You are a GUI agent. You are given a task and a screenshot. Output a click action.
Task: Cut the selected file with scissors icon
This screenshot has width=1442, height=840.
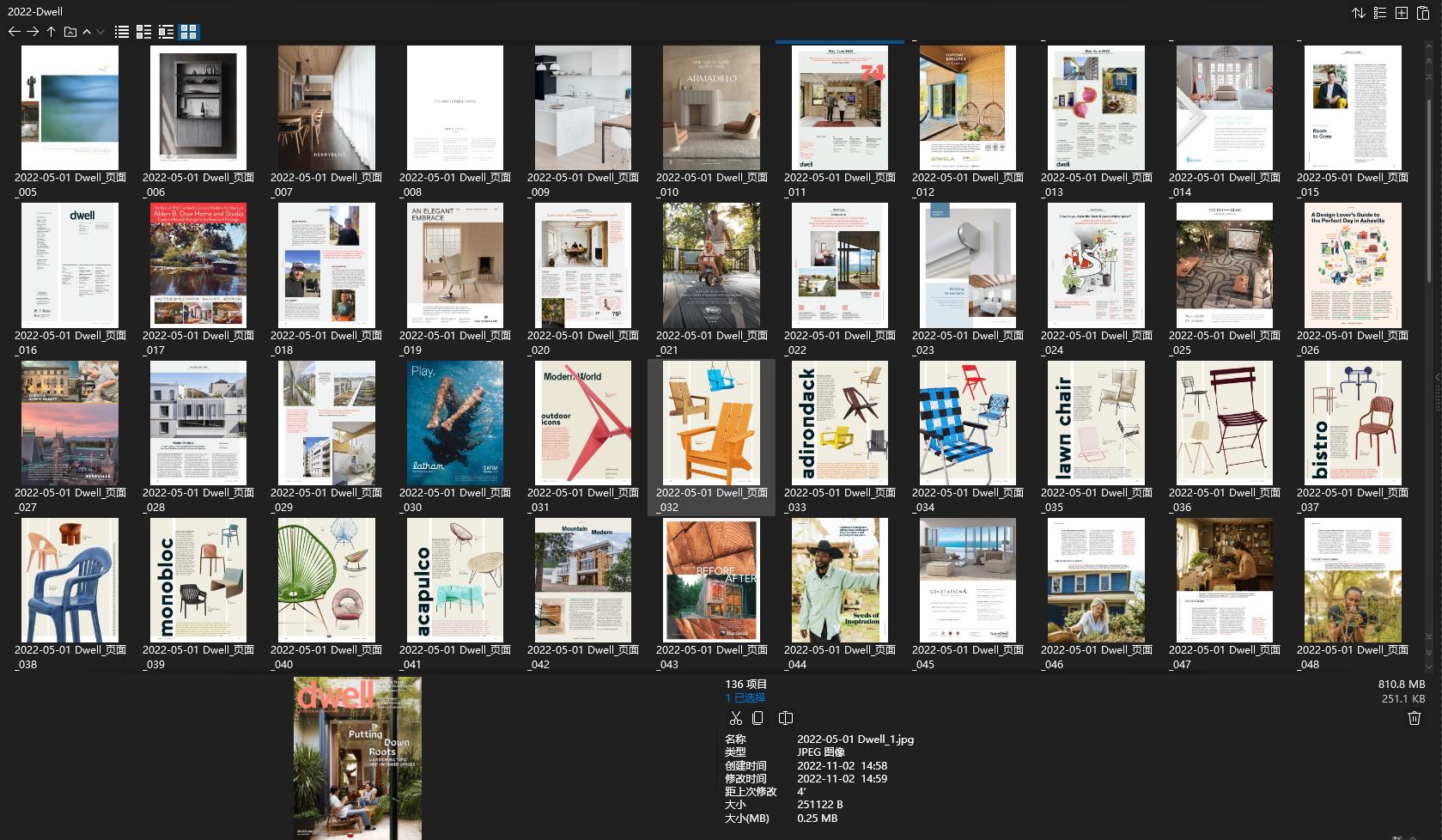pos(736,718)
